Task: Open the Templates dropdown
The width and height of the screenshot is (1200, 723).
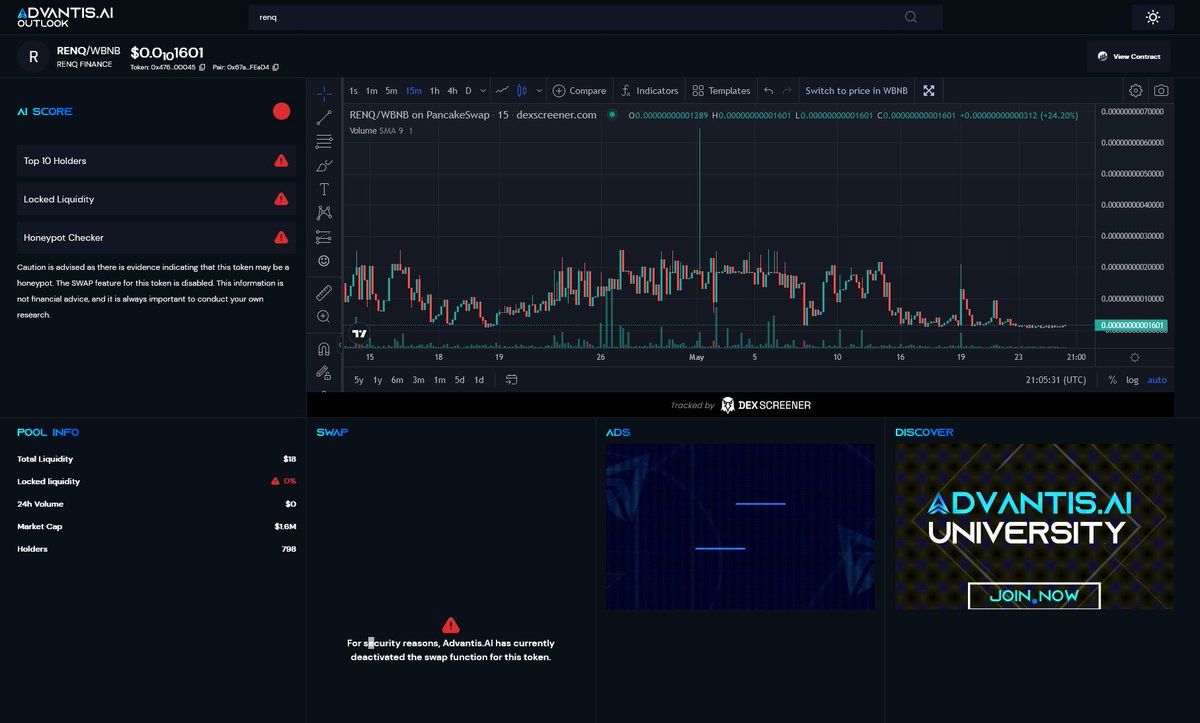Action: tap(721, 90)
